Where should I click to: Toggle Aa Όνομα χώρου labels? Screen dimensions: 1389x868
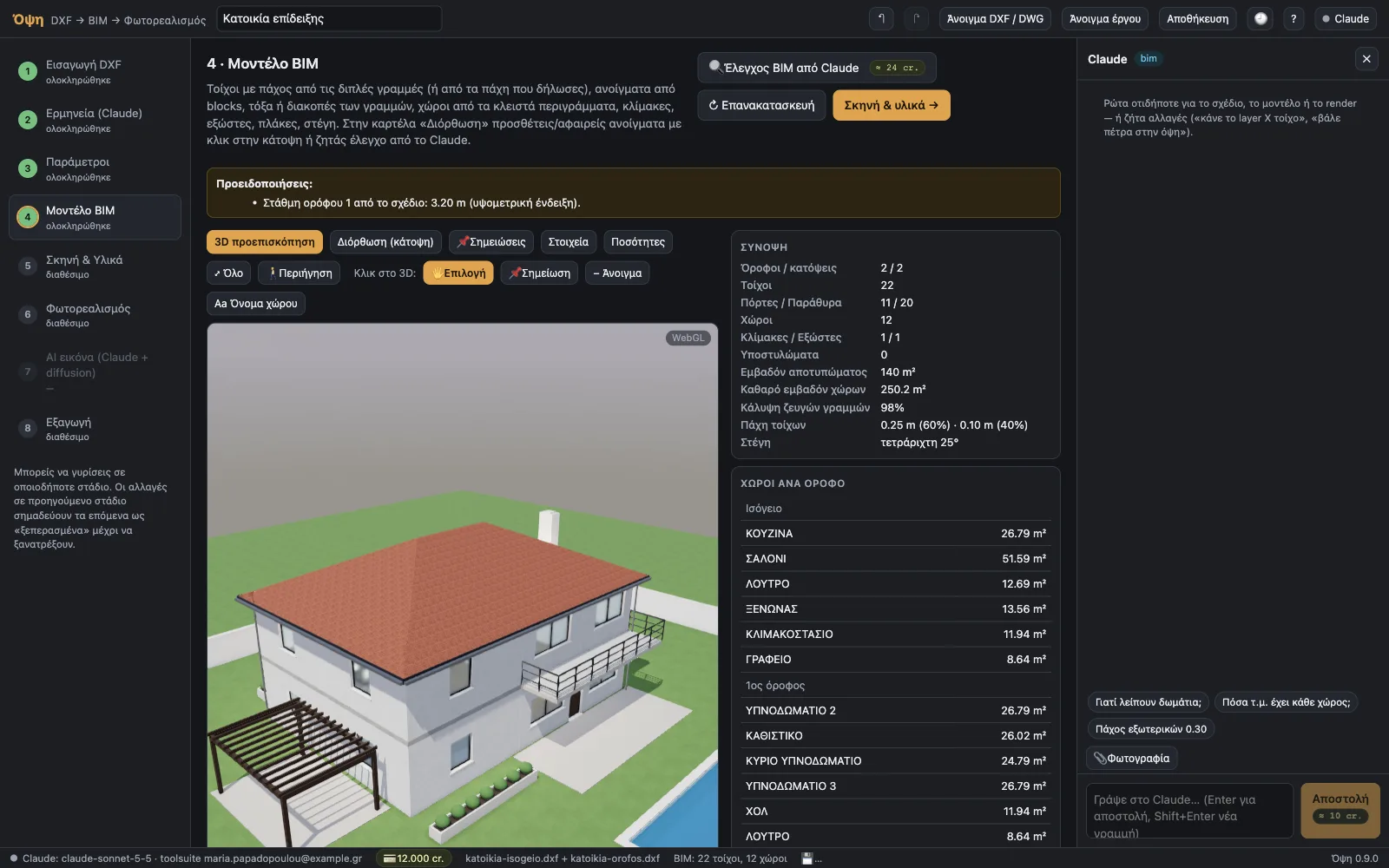(x=256, y=304)
